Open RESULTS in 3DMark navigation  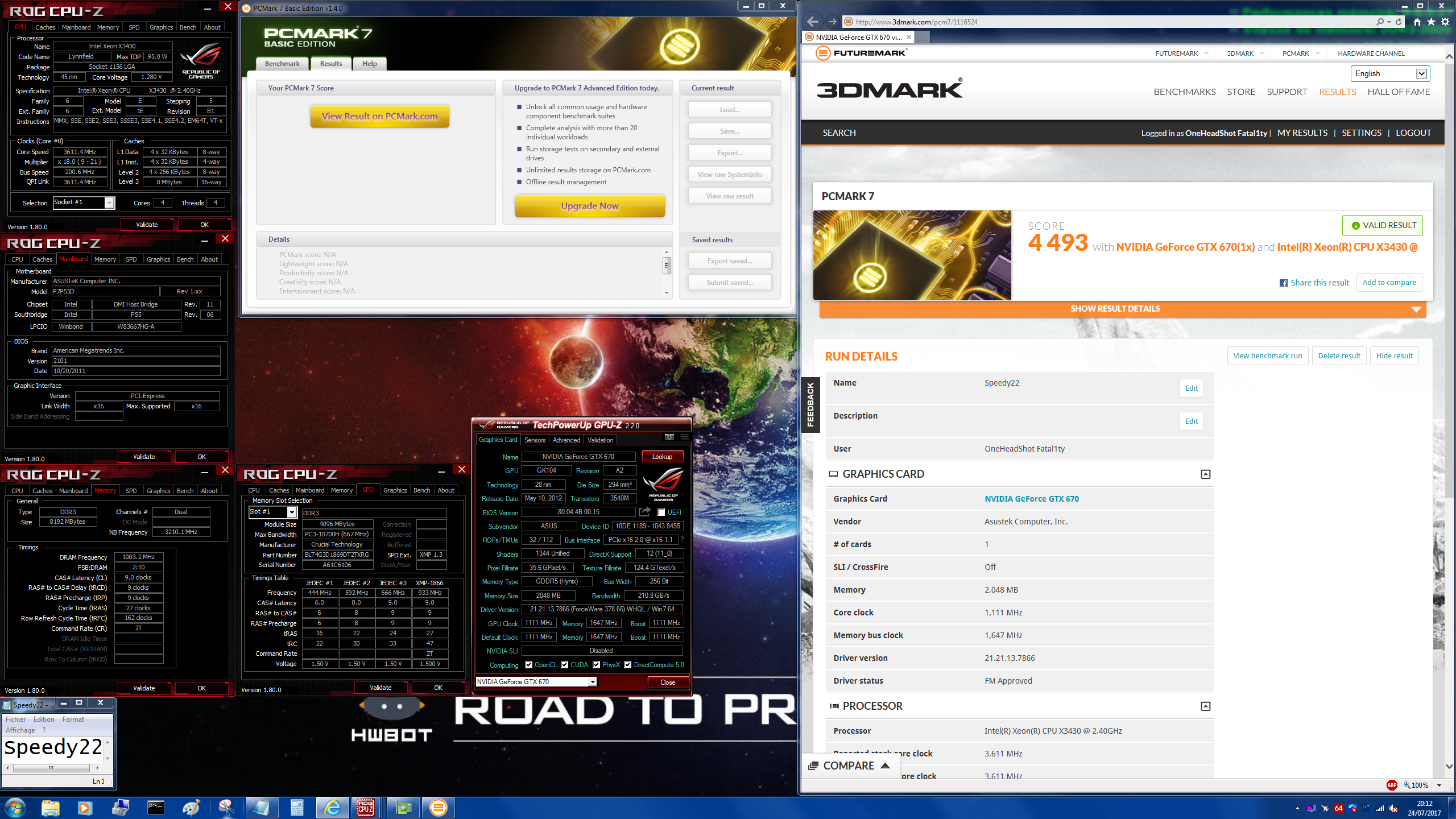1337,92
